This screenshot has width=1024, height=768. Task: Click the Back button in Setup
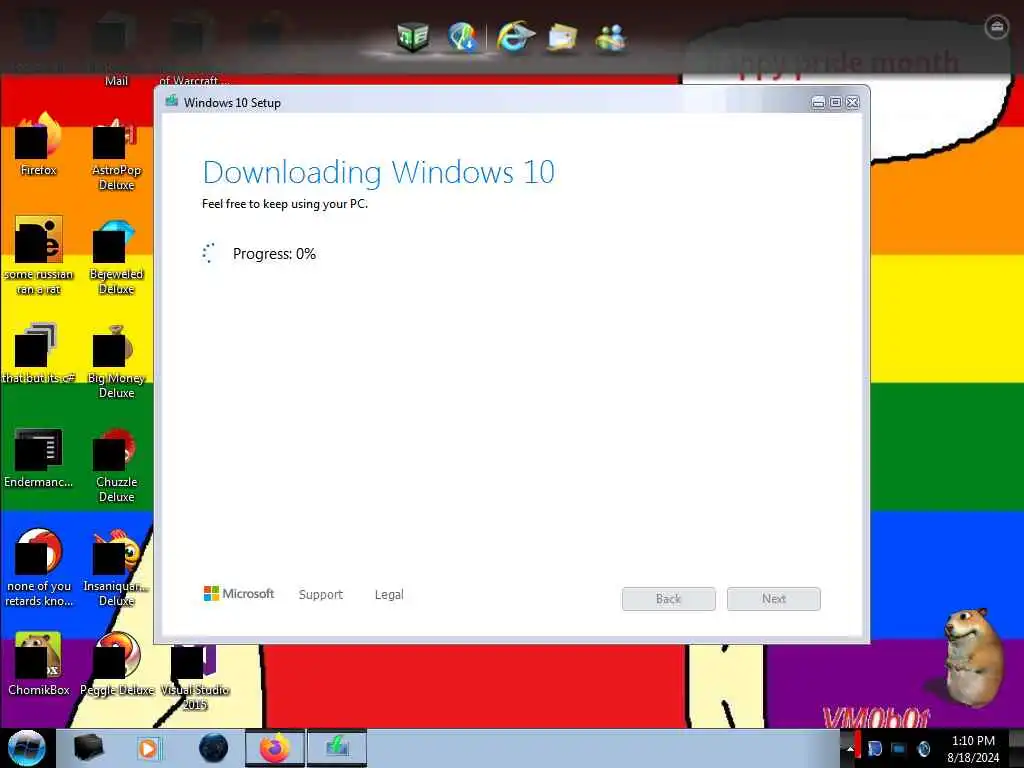coord(669,599)
